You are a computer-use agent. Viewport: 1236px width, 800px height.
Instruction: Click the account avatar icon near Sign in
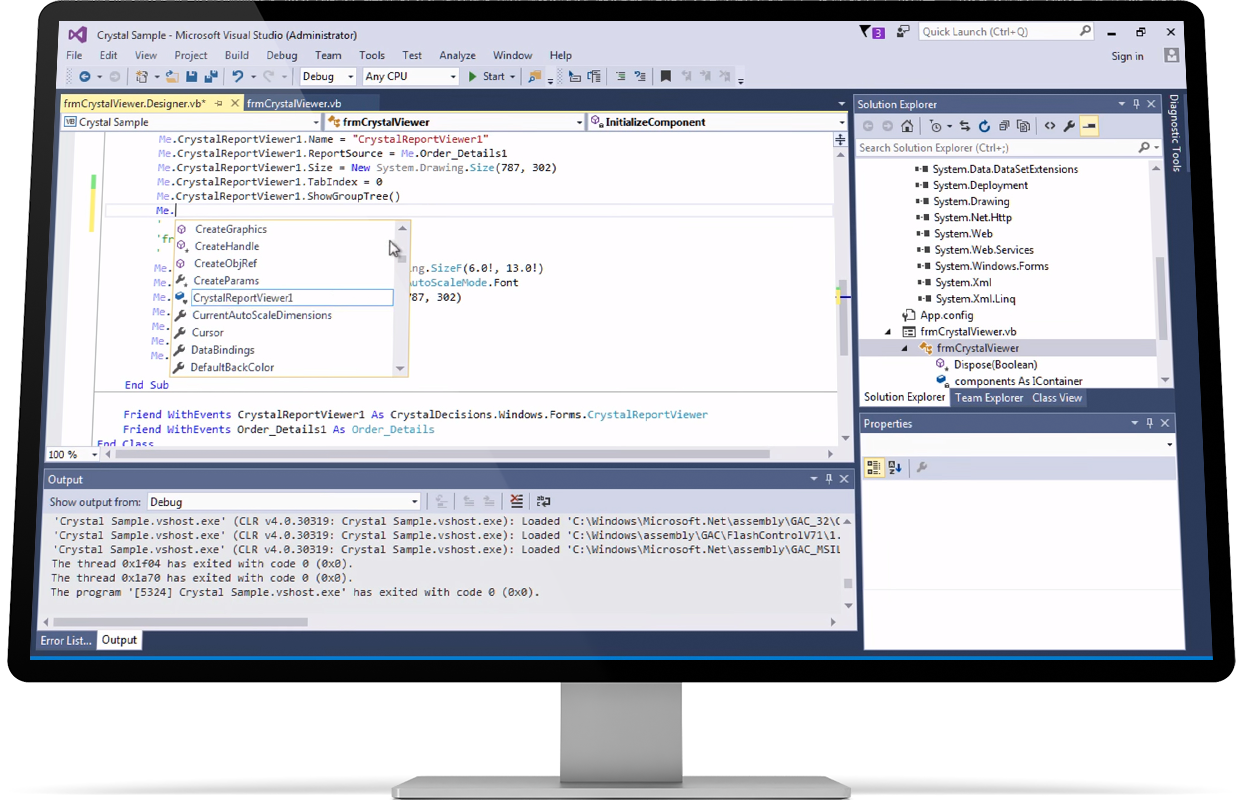pyautogui.click(x=1172, y=56)
